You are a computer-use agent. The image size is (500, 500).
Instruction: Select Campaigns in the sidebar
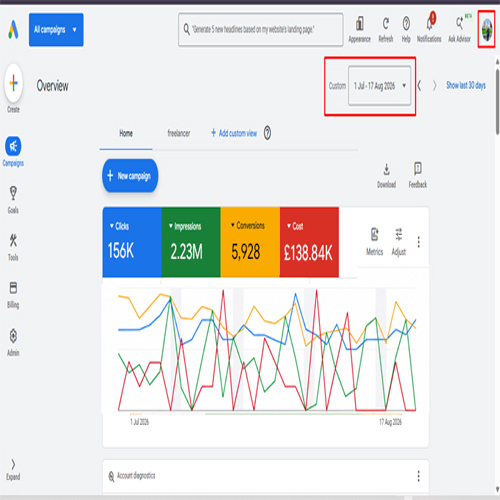[x=13, y=152]
